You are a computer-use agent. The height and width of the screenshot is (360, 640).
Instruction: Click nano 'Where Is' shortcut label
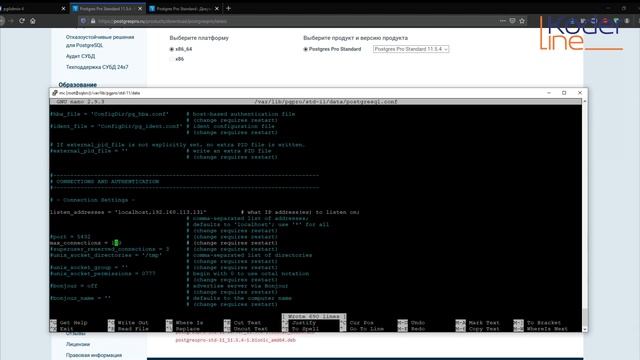(x=189, y=322)
